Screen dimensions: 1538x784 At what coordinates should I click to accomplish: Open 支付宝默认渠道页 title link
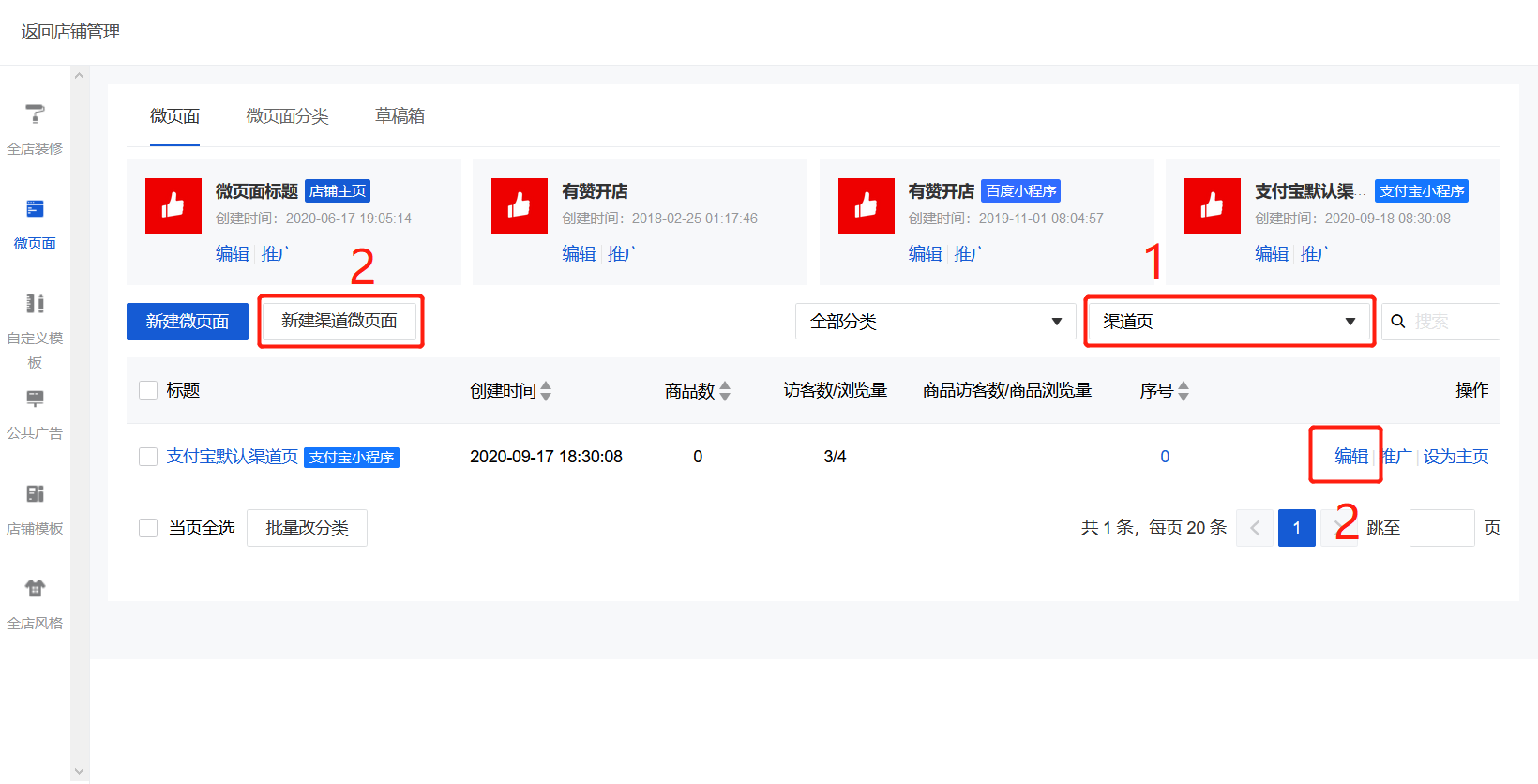233,457
